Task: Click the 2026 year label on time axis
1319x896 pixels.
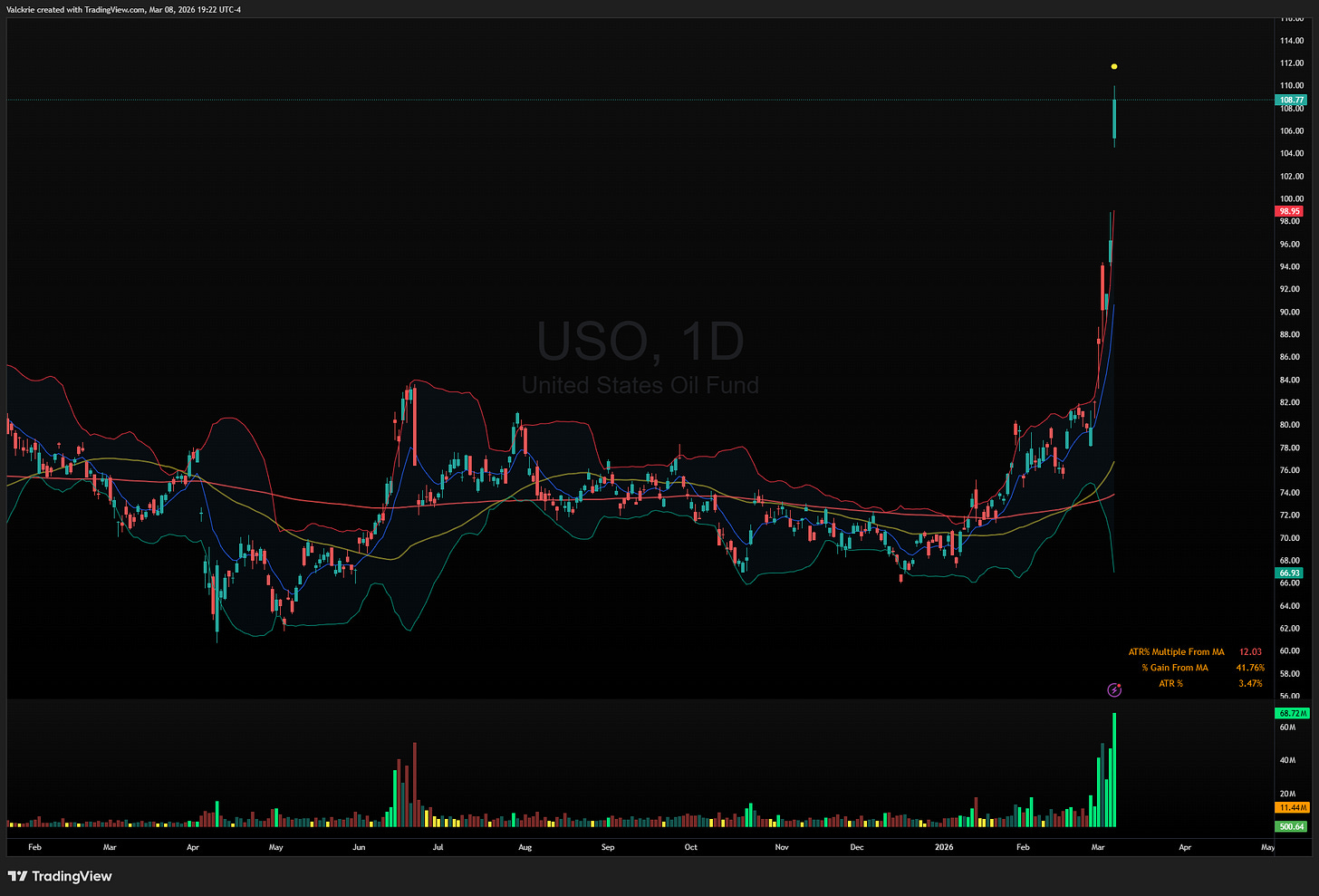Action: tap(944, 847)
